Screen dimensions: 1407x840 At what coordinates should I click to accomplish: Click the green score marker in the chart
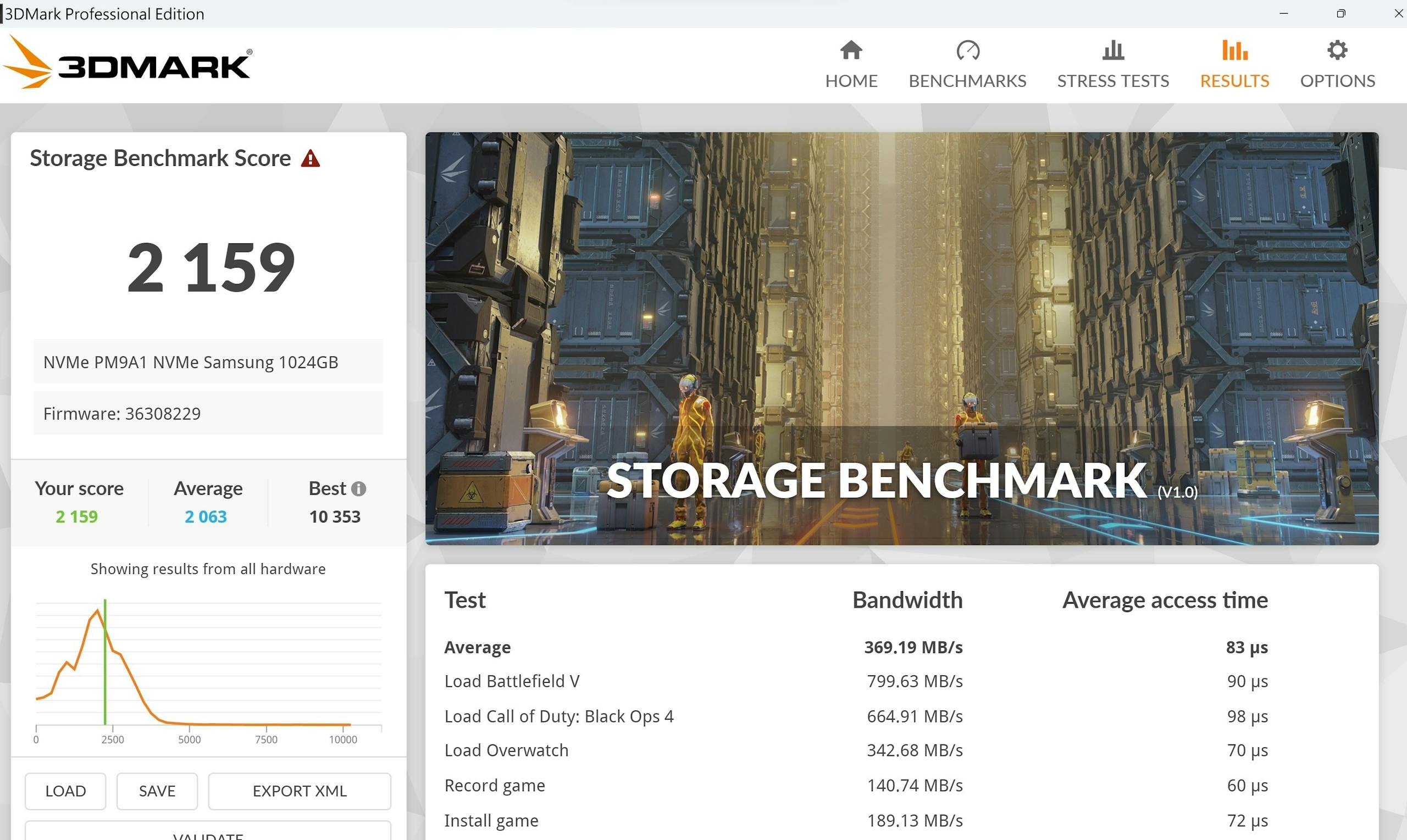click(x=106, y=662)
